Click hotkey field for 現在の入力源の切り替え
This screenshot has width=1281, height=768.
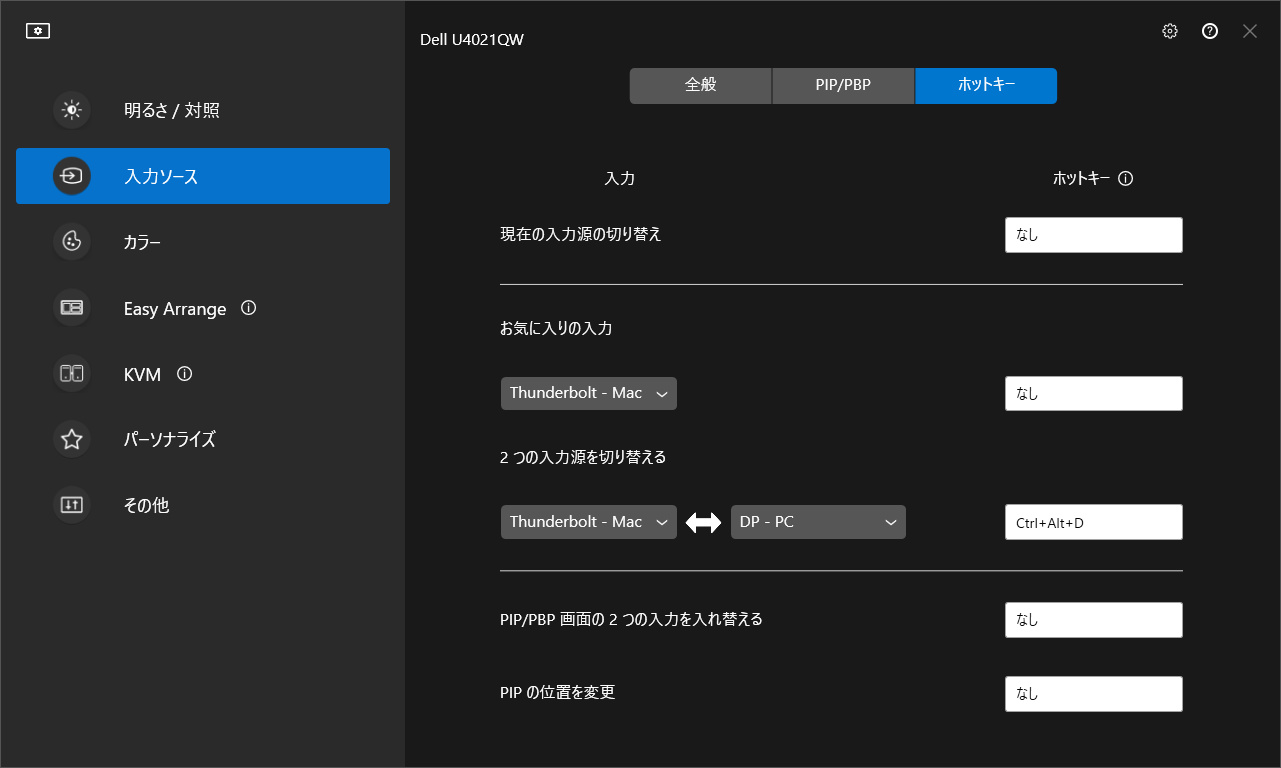pyautogui.click(x=1094, y=235)
